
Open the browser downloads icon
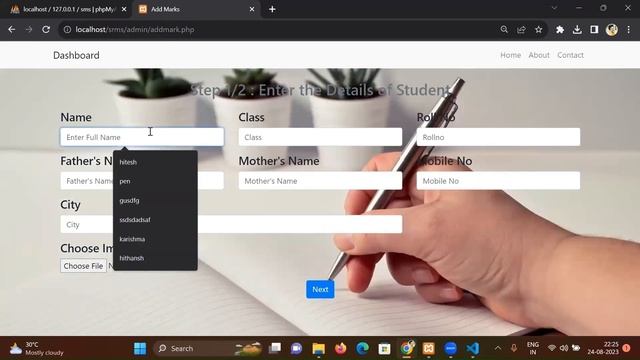point(577,29)
